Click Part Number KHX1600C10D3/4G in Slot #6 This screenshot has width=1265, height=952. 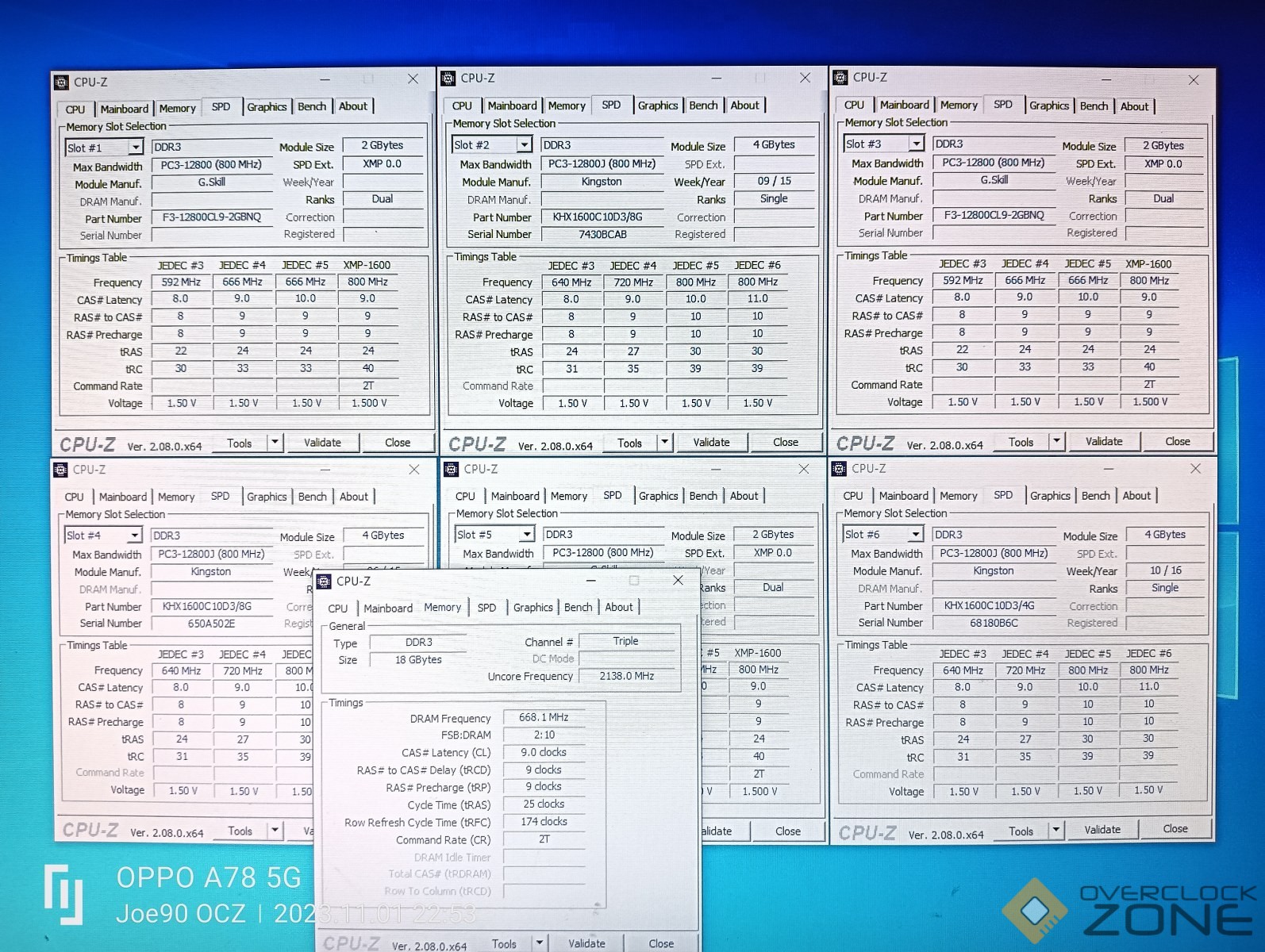[994, 606]
